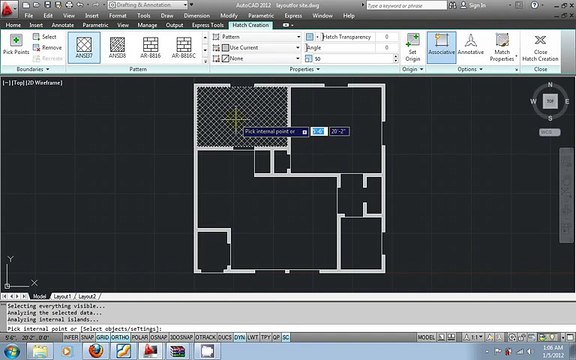
Task: Open the WCS dropdown below ViewCube
Action: click(x=550, y=132)
